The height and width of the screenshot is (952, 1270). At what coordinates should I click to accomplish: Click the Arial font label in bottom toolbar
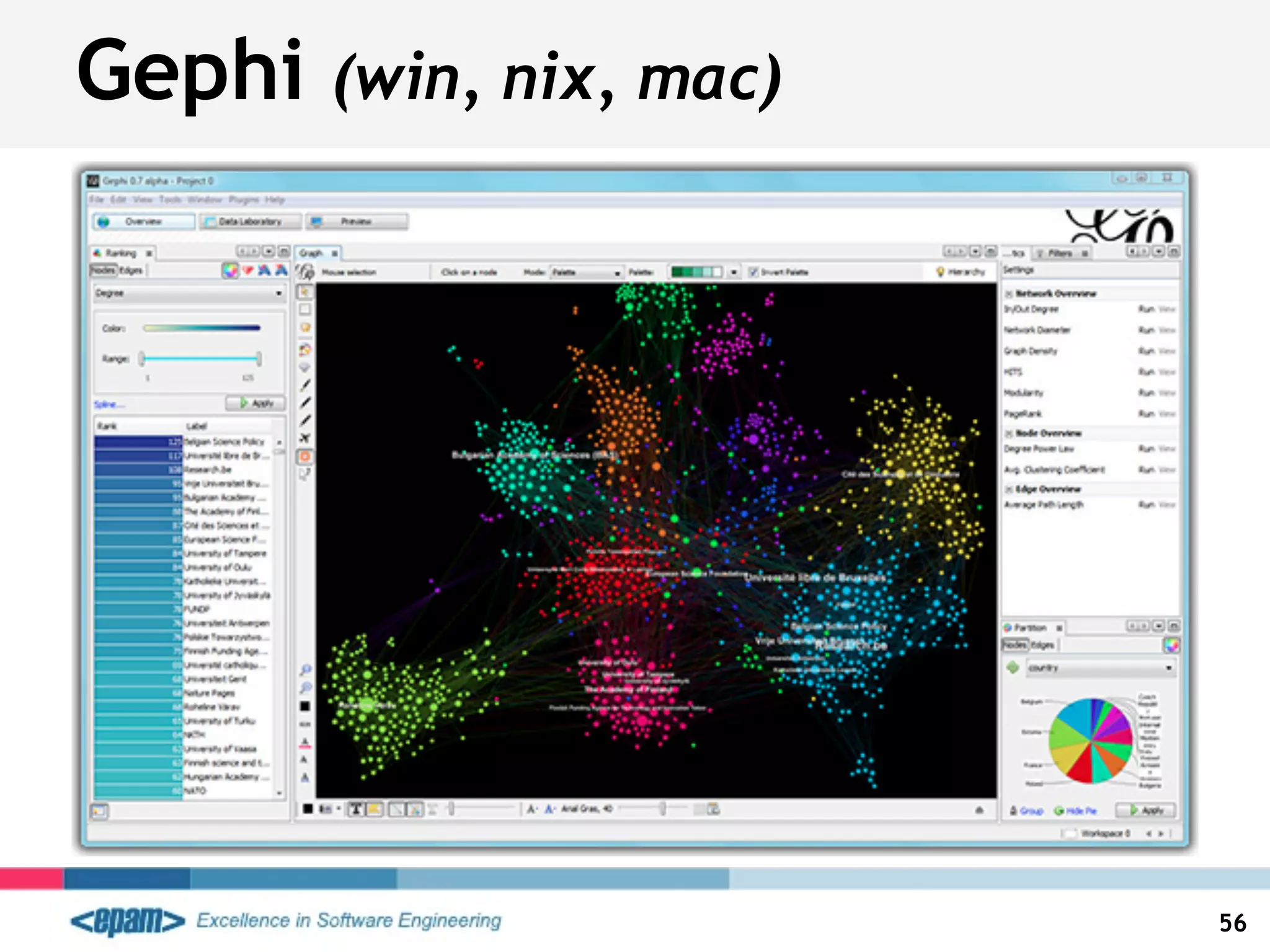click(x=587, y=809)
